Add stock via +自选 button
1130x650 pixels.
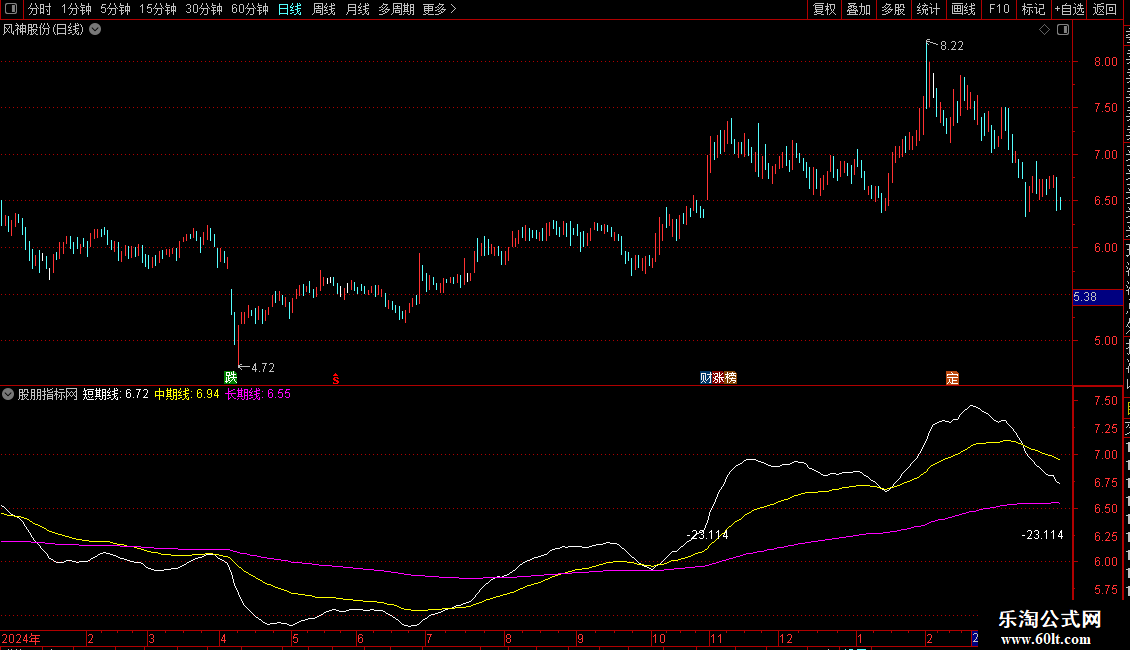1068,9
